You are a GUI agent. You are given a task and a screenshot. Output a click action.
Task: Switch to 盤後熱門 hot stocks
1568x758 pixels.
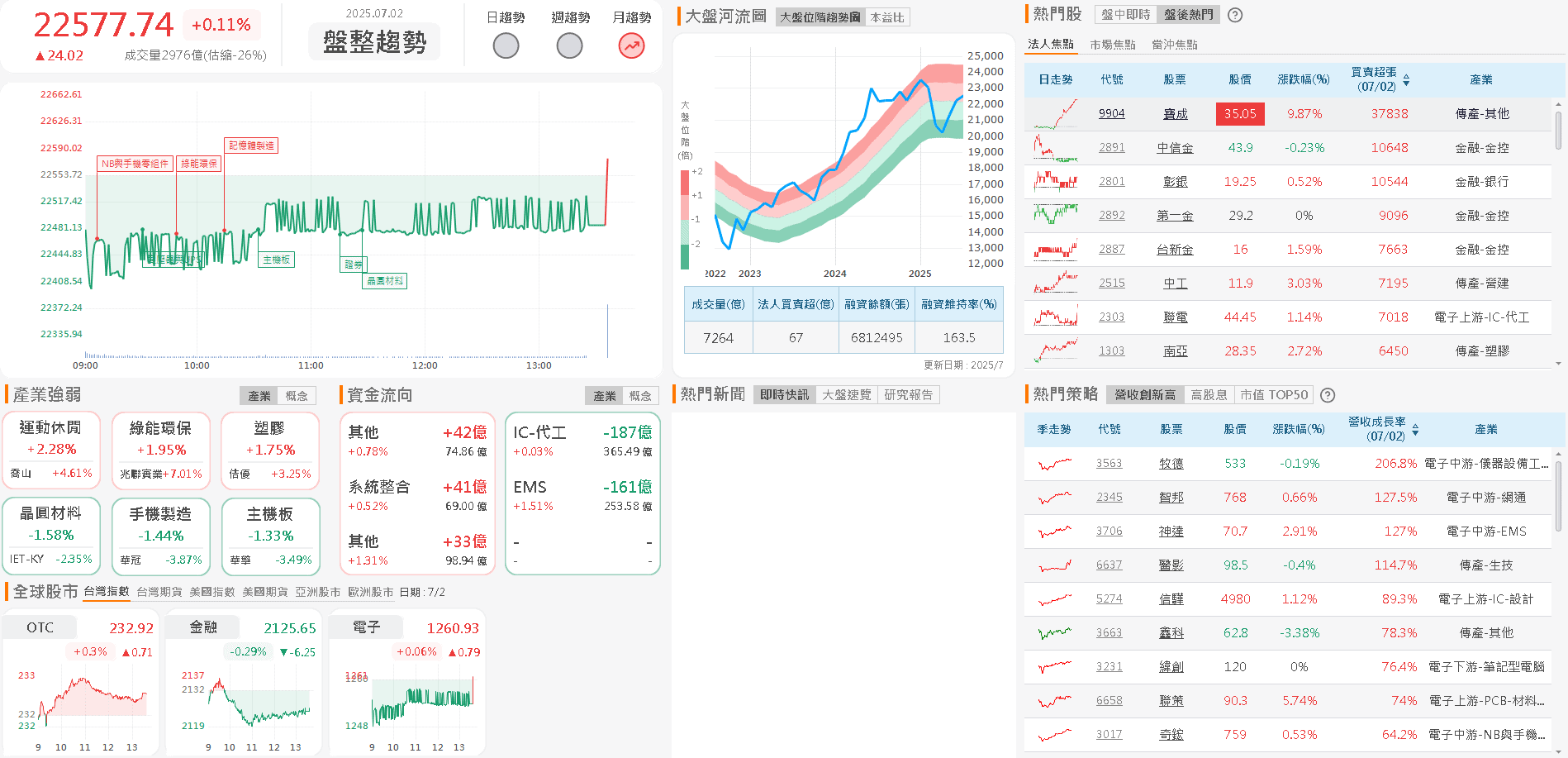coord(1189,15)
